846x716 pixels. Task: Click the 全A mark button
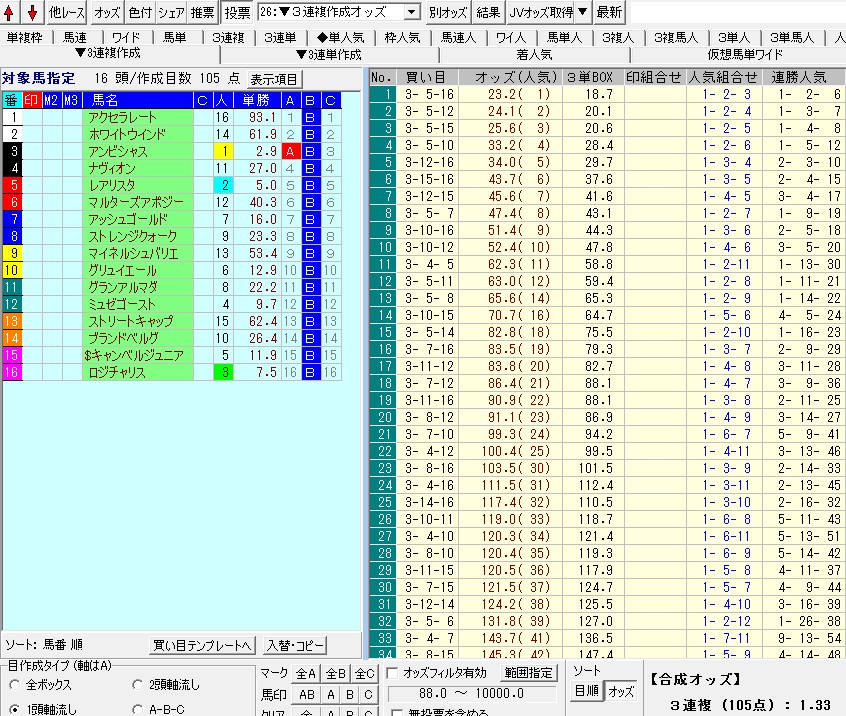click(305, 674)
